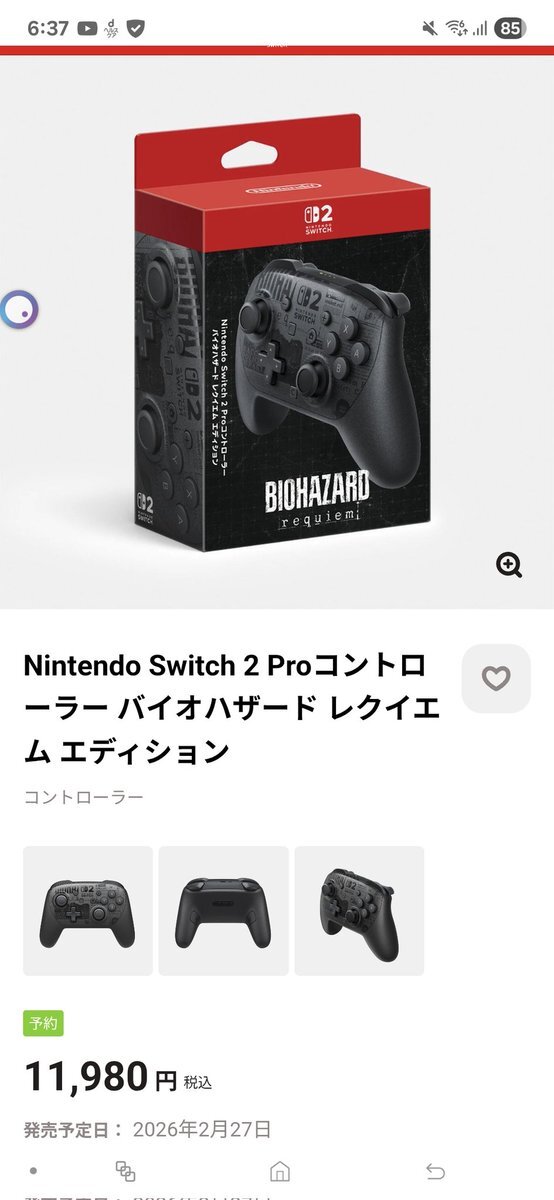Open the recent apps navigation icon
554x1200 pixels.
point(125,1171)
